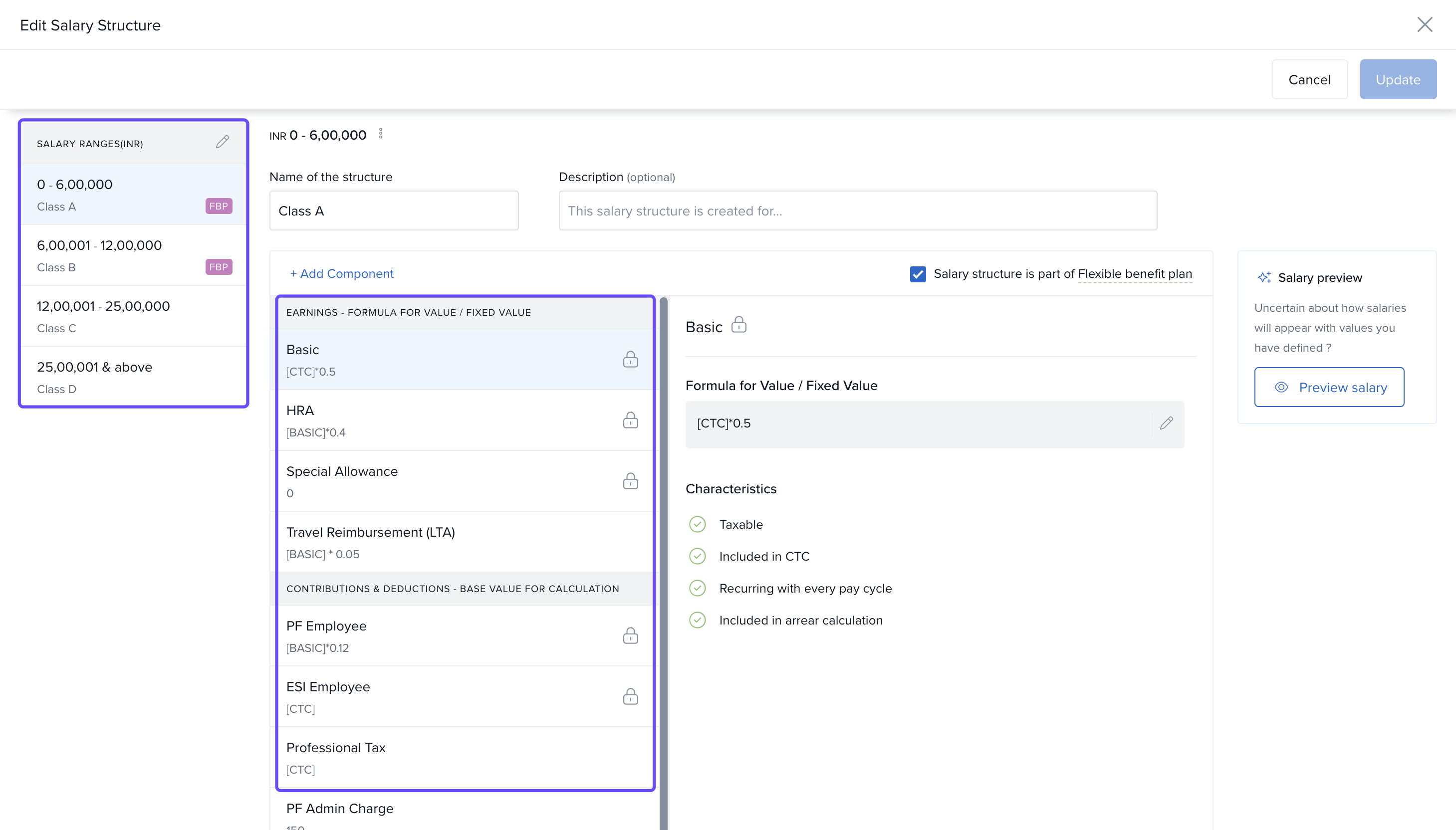Screen dimensions: 1456x830
Task: Click the lock icon on HRA row
Action: (630, 420)
